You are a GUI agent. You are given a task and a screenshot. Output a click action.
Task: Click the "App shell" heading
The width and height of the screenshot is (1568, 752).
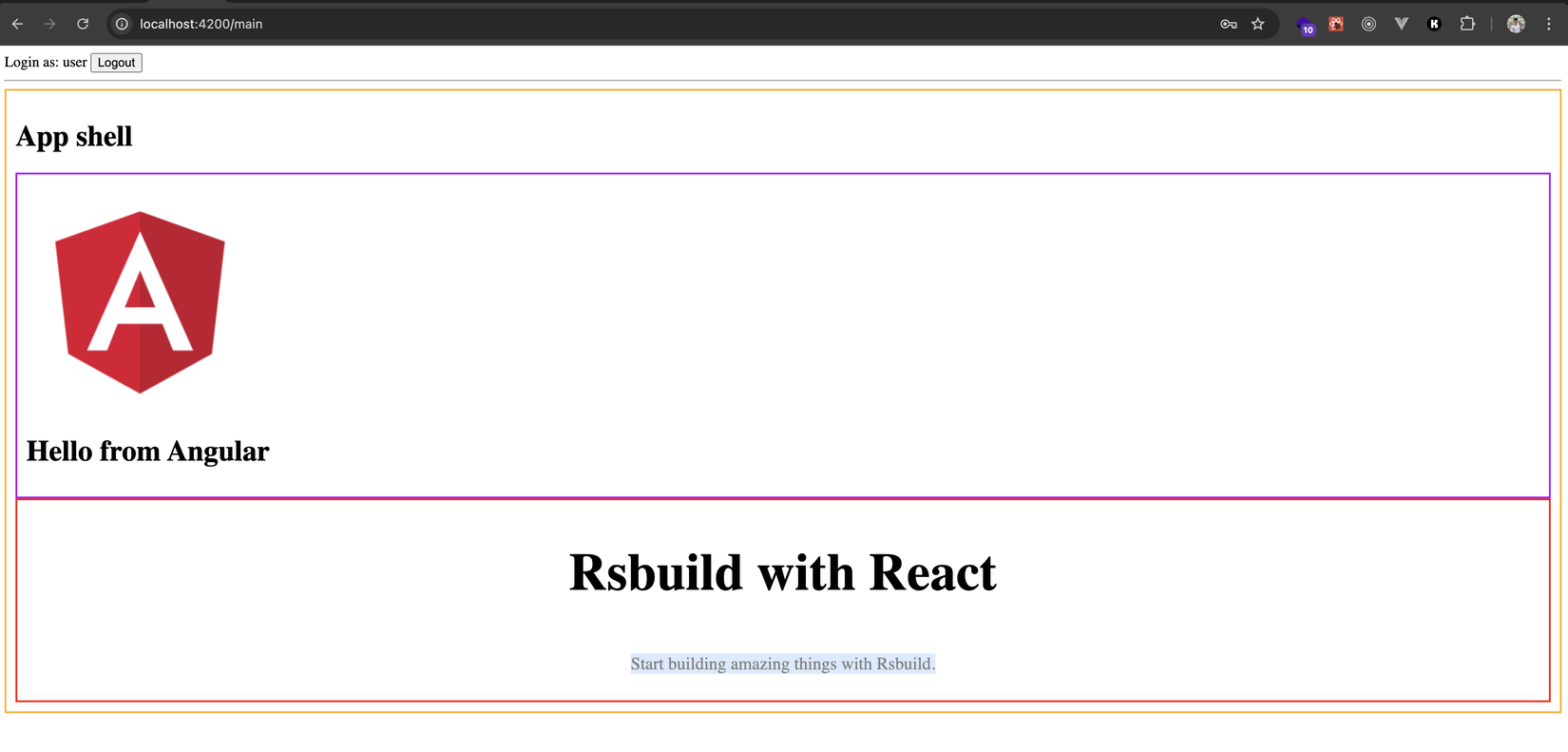74,137
